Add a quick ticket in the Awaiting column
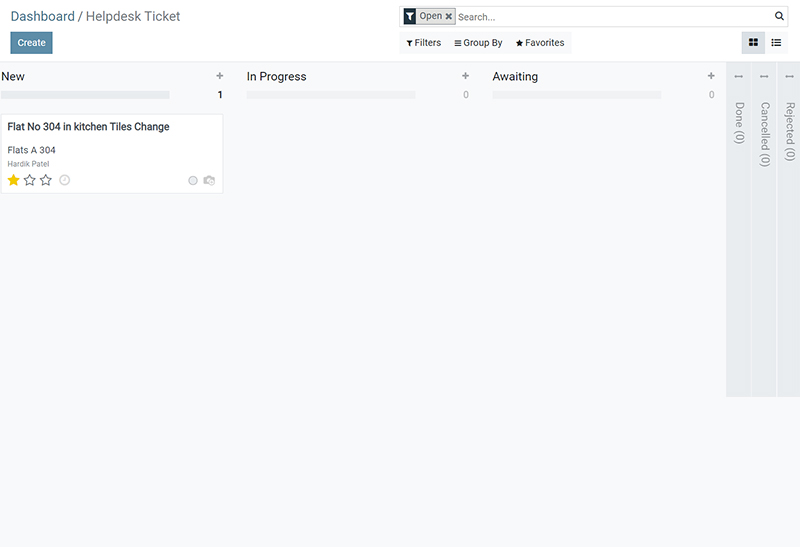 pos(711,76)
